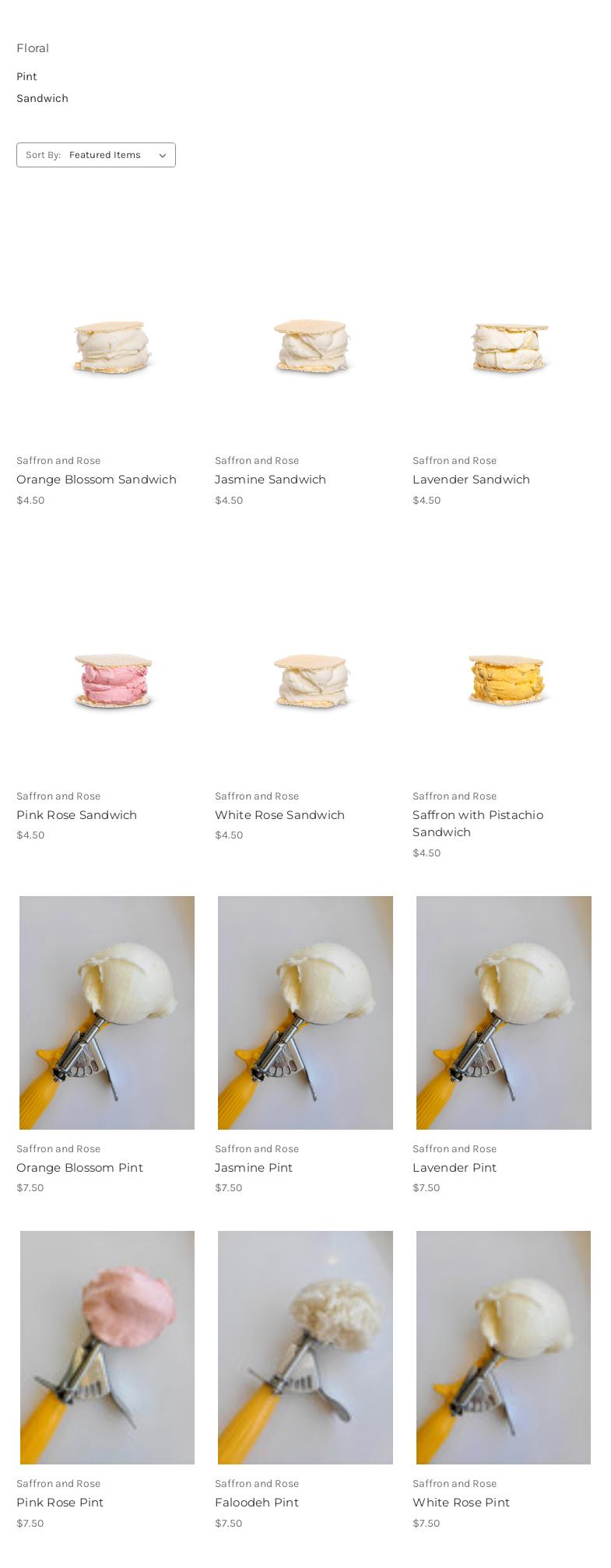Click the Jasmine Sandwich product title
Image resolution: width=611 pixels, height=1568 pixels.
click(x=270, y=480)
